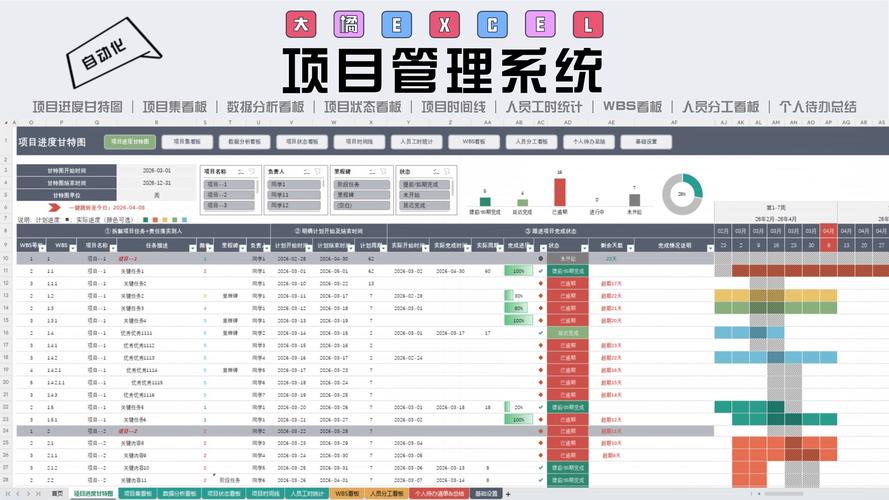Switch to the 人员工时统计 sheet tab
Screen dimensions: 889x500
[x=307, y=494]
